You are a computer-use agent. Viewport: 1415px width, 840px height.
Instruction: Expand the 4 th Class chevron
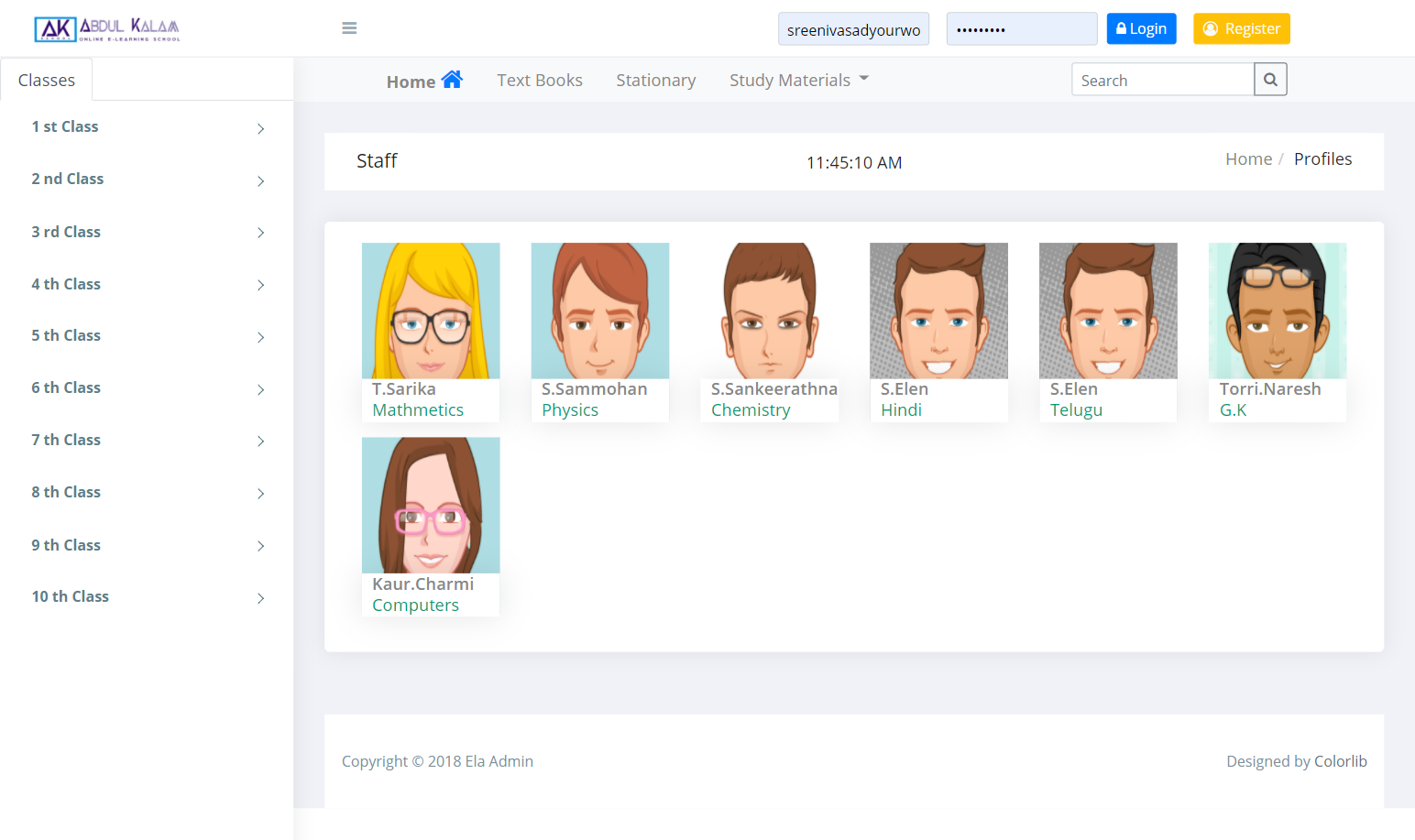coord(260,285)
